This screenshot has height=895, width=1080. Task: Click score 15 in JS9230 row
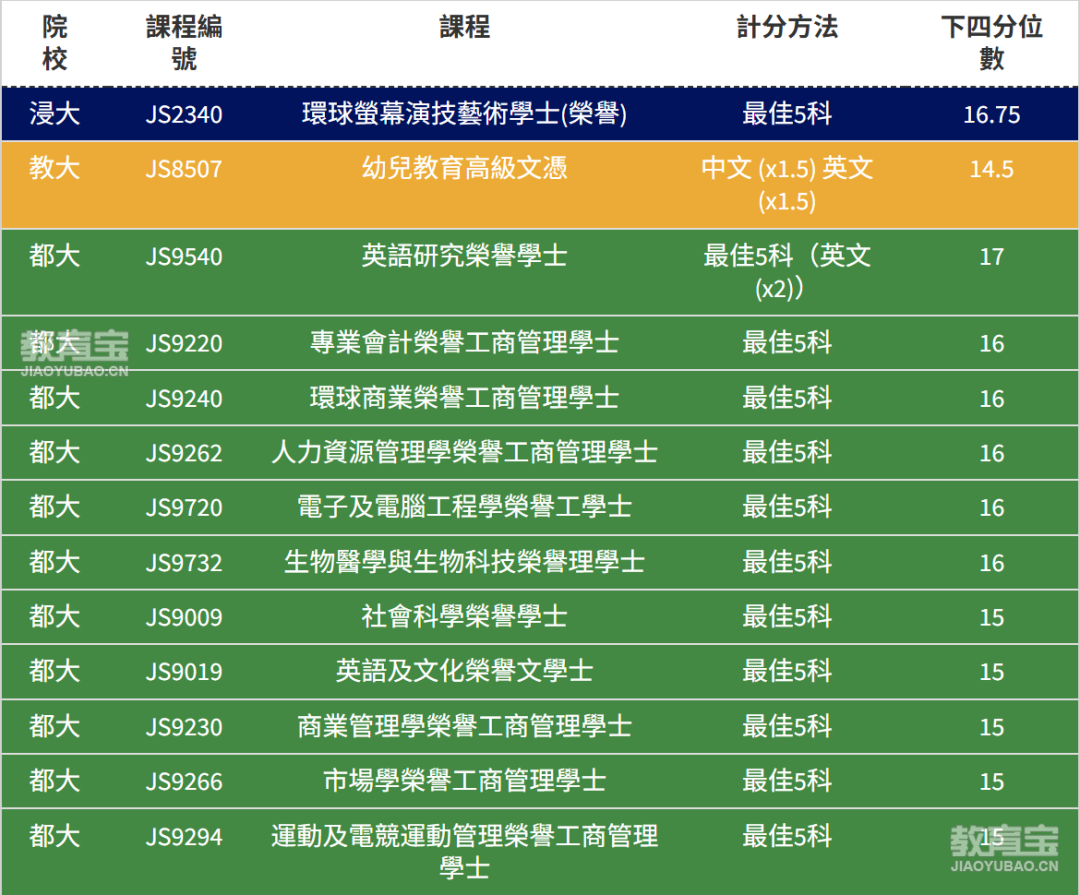(x=991, y=727)
